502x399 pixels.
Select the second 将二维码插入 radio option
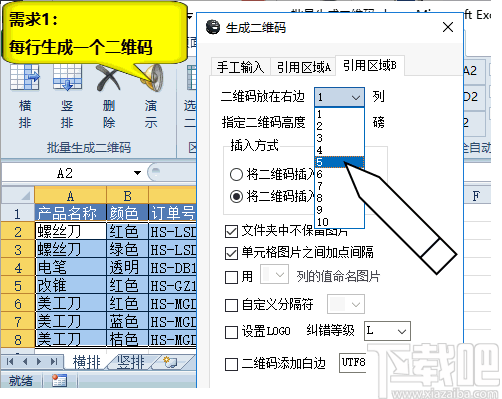[236, 196]
